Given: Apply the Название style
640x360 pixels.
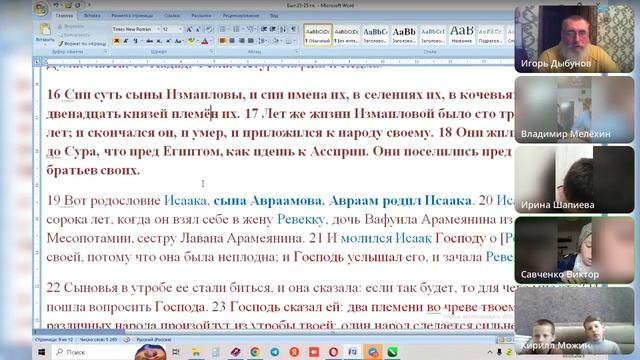Looking at the screenshot, I should pos(462,35).
